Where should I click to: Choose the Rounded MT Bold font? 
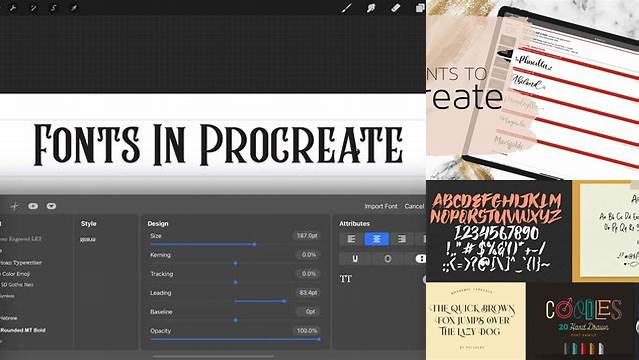23,330
